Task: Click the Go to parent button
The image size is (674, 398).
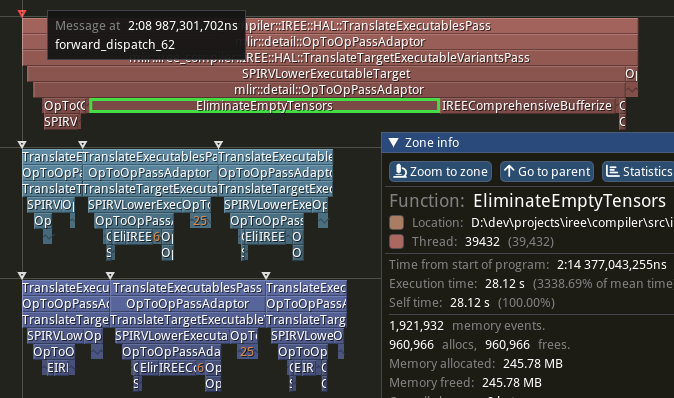Action: click(x=547, y=172)
